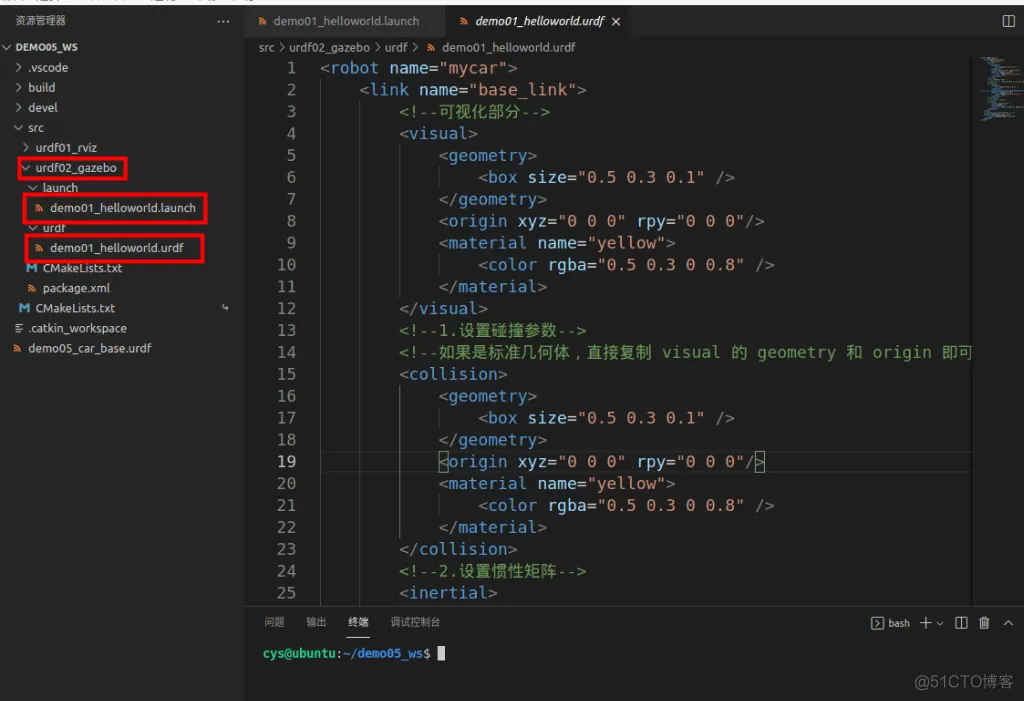Select the demo01_helloworld.urdf editor tab
This screenshot has height=701, width=1024.
point(539,22)
